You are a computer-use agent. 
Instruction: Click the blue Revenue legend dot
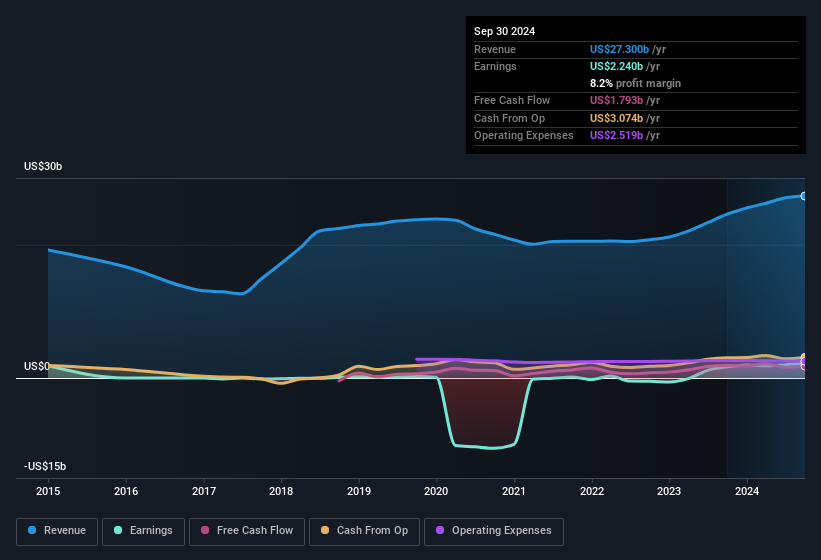pos(33,531)
